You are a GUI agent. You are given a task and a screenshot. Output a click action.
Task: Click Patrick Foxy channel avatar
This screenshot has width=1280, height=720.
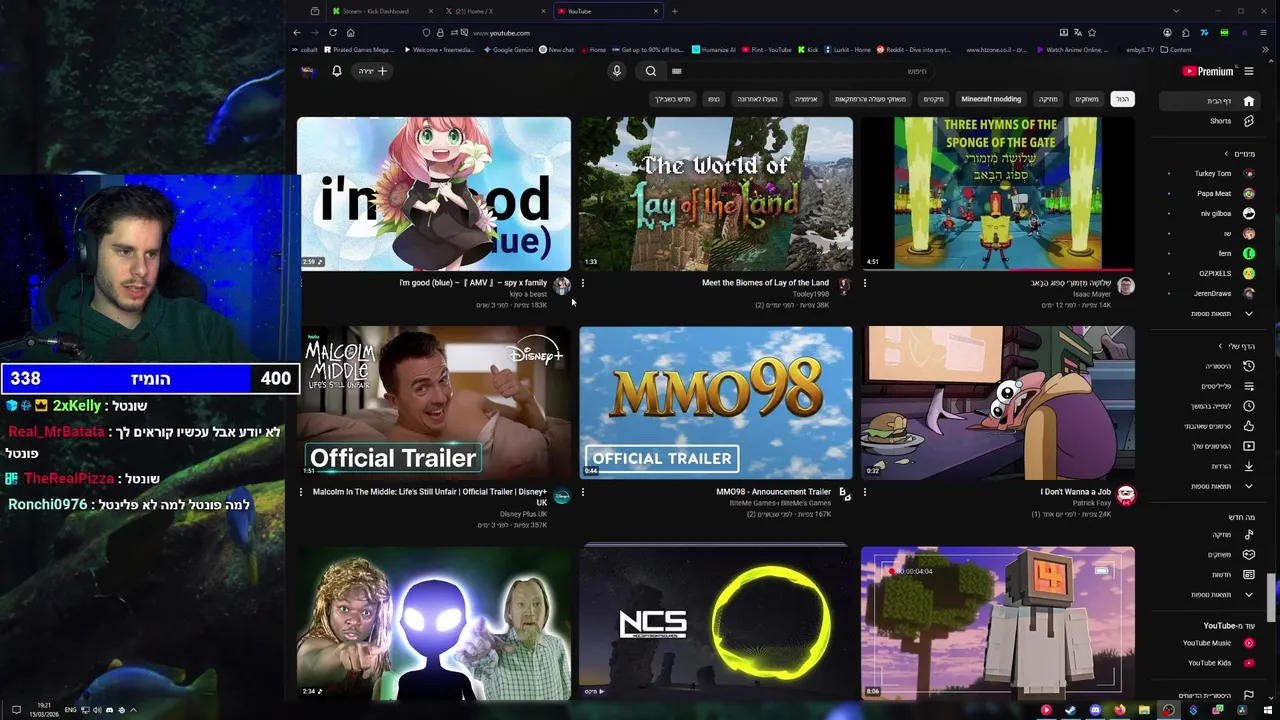(x=1126, y=495)
